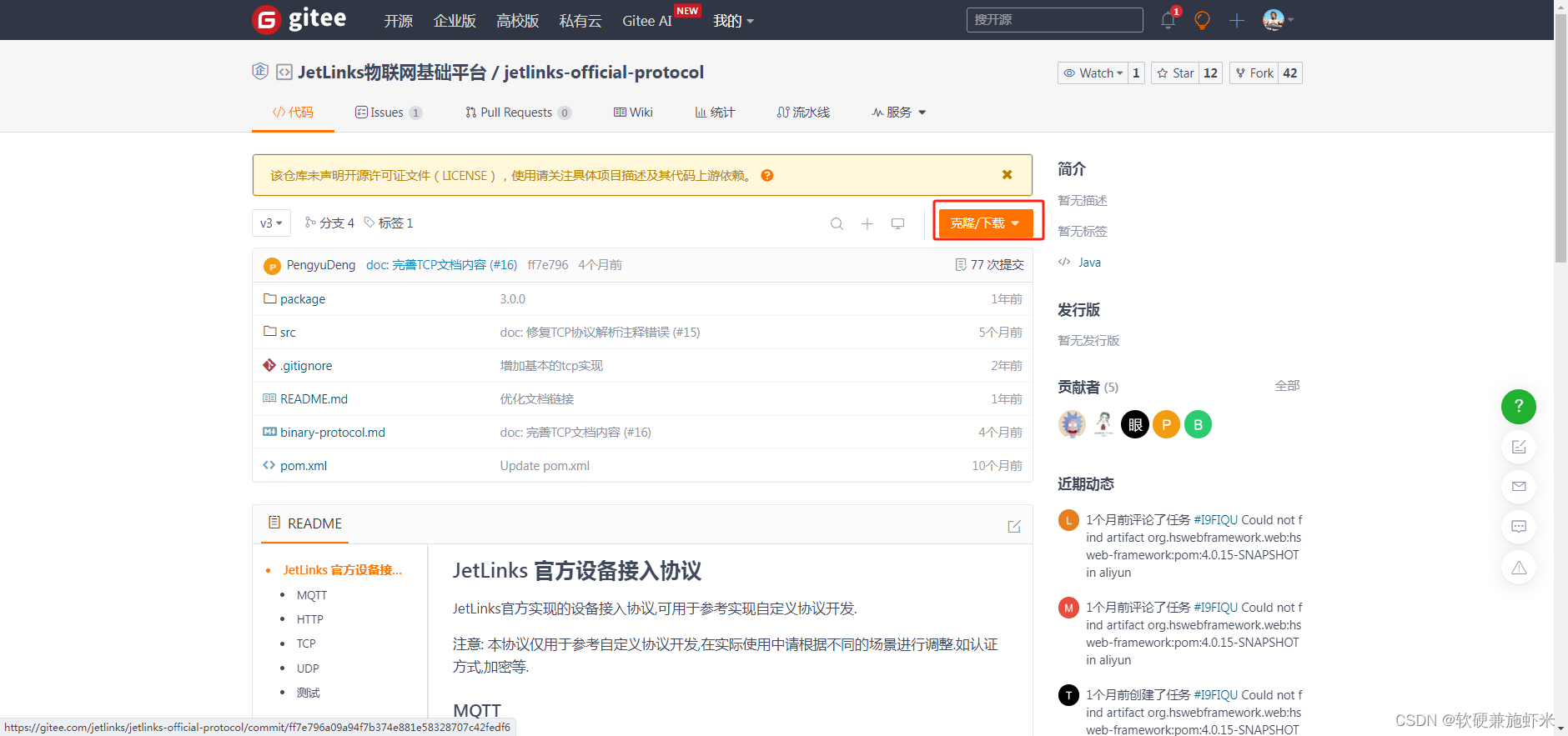Fork the repository
Image resolution: width=1568 pixels, height=736 pixels.
(x=1254, y=73)
